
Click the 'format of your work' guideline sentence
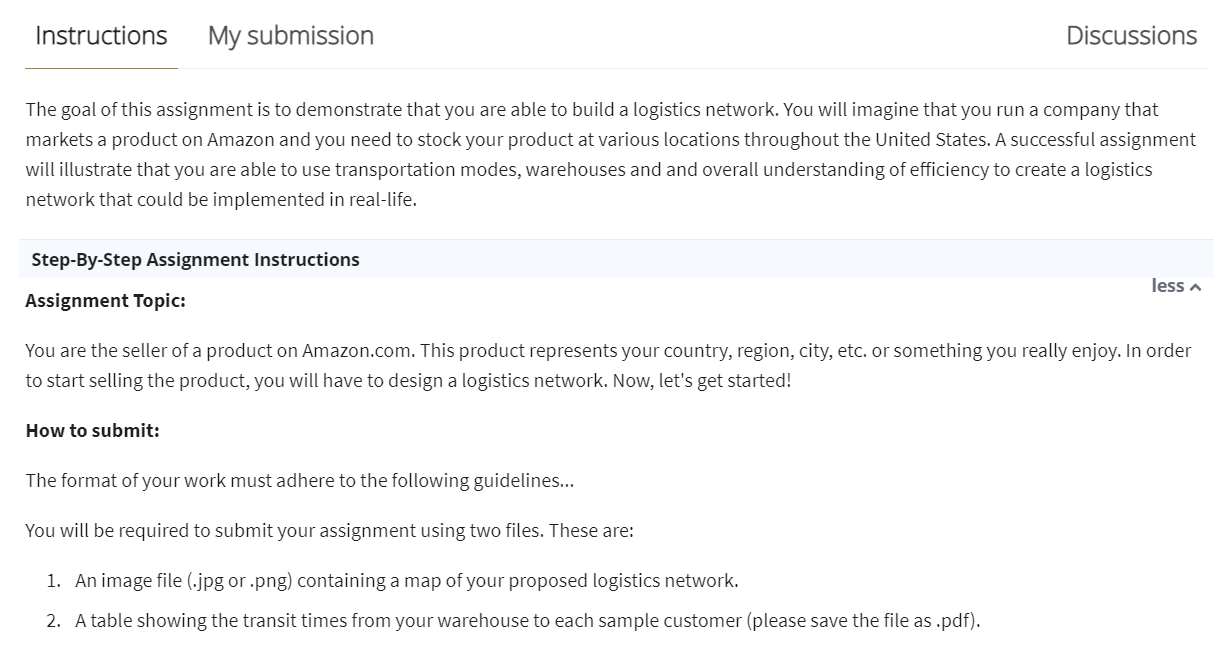coord(300,481)
